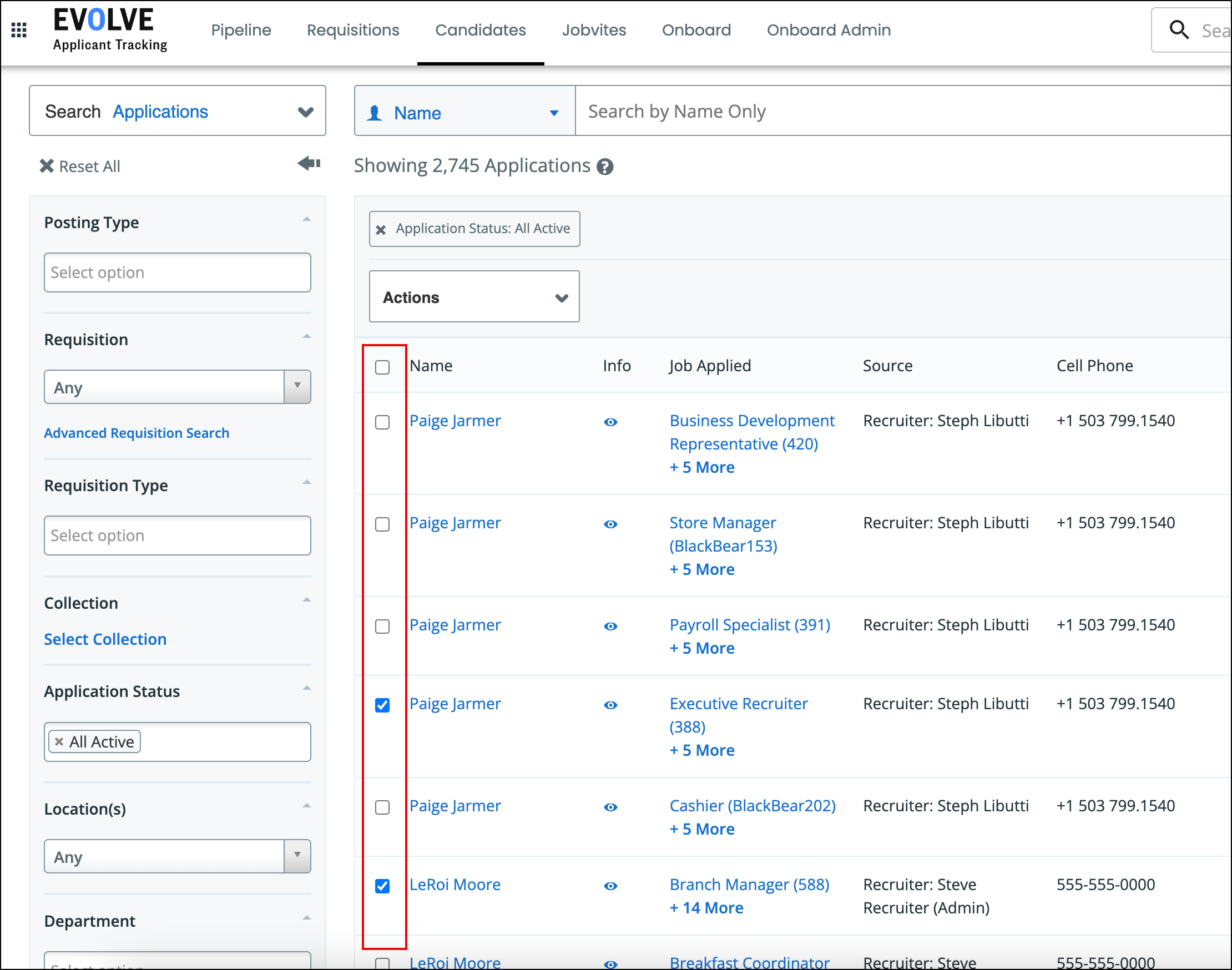1232x970 pixels.
Task: Open Cashier (BlackBear202) job link
Action: (x=753, y=806)
